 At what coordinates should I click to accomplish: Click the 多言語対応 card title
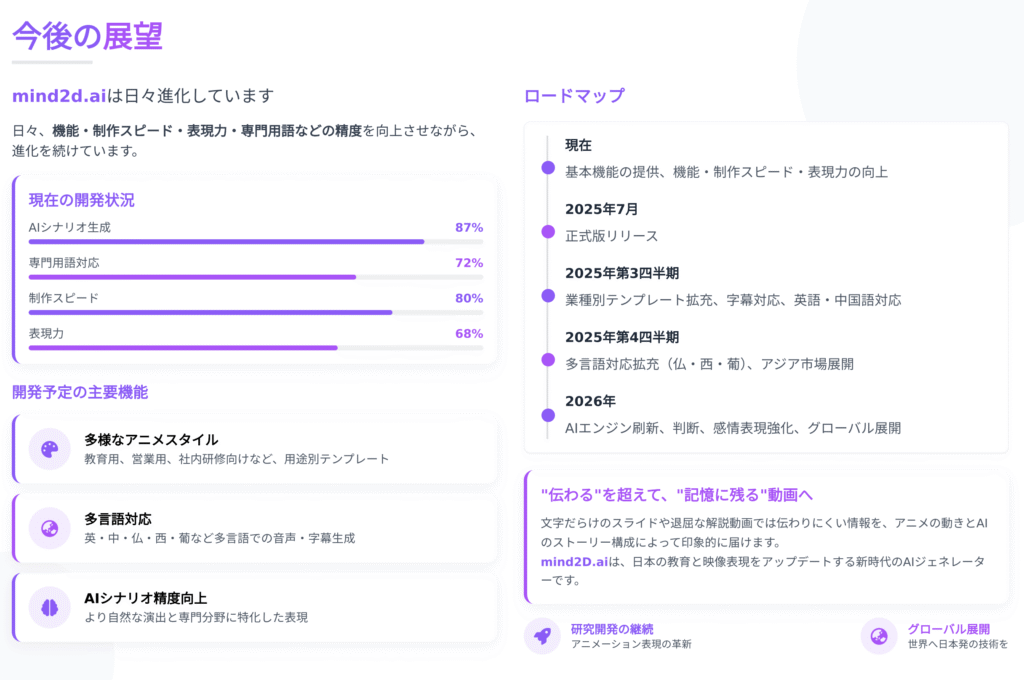coord(118,519)
